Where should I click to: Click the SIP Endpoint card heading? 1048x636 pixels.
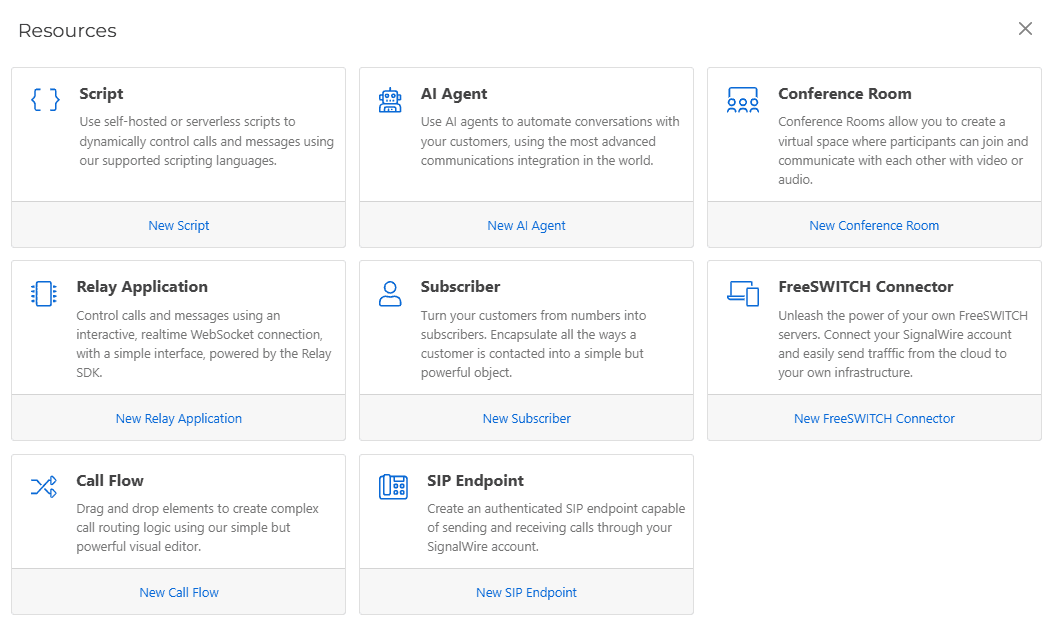475,481
